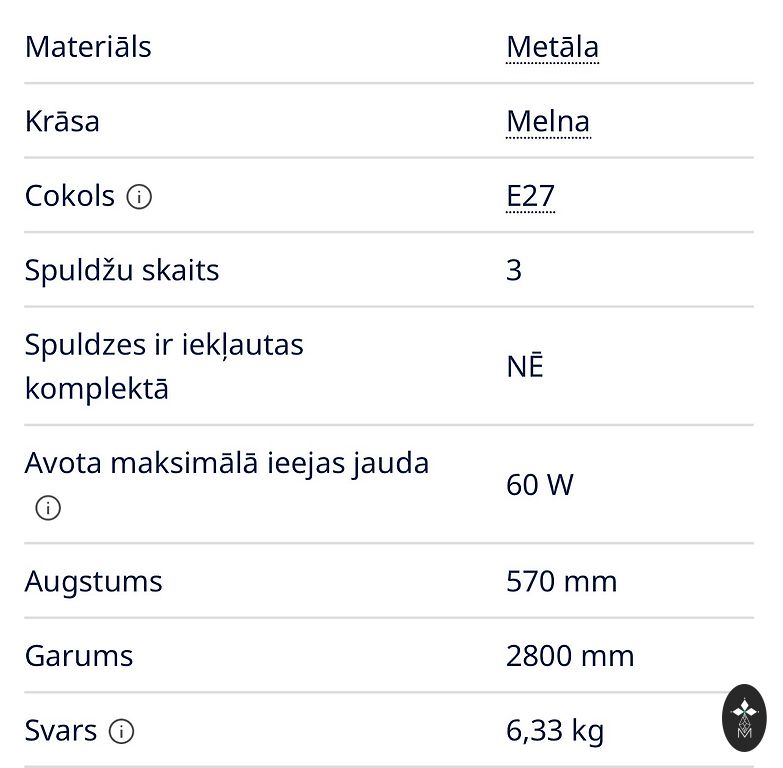Select the Cokols label text

coord(70,196)
